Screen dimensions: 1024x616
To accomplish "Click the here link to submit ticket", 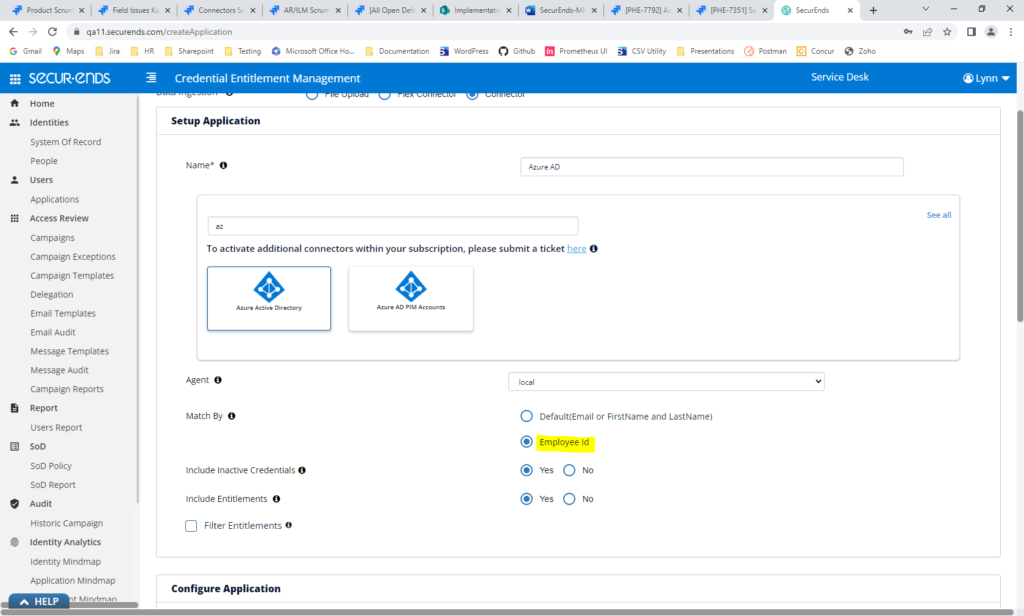I will [x=577, y=248].
